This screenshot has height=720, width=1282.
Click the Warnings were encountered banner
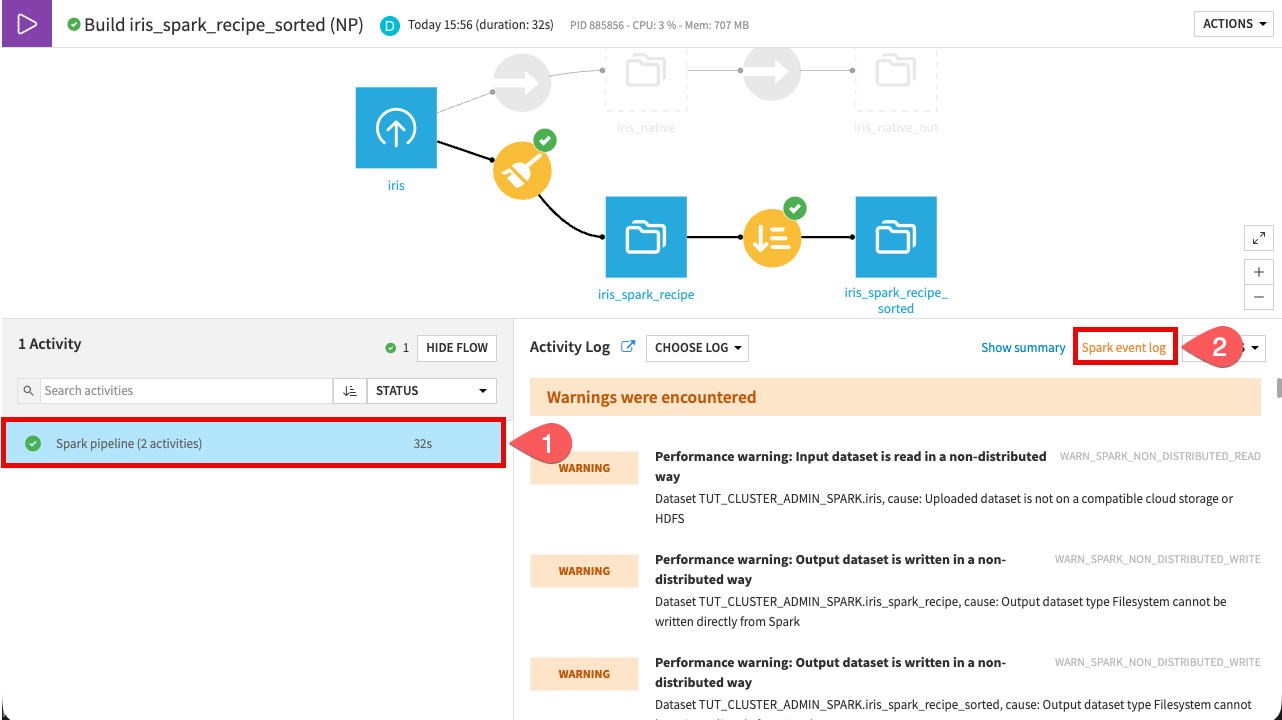point(895,397)
